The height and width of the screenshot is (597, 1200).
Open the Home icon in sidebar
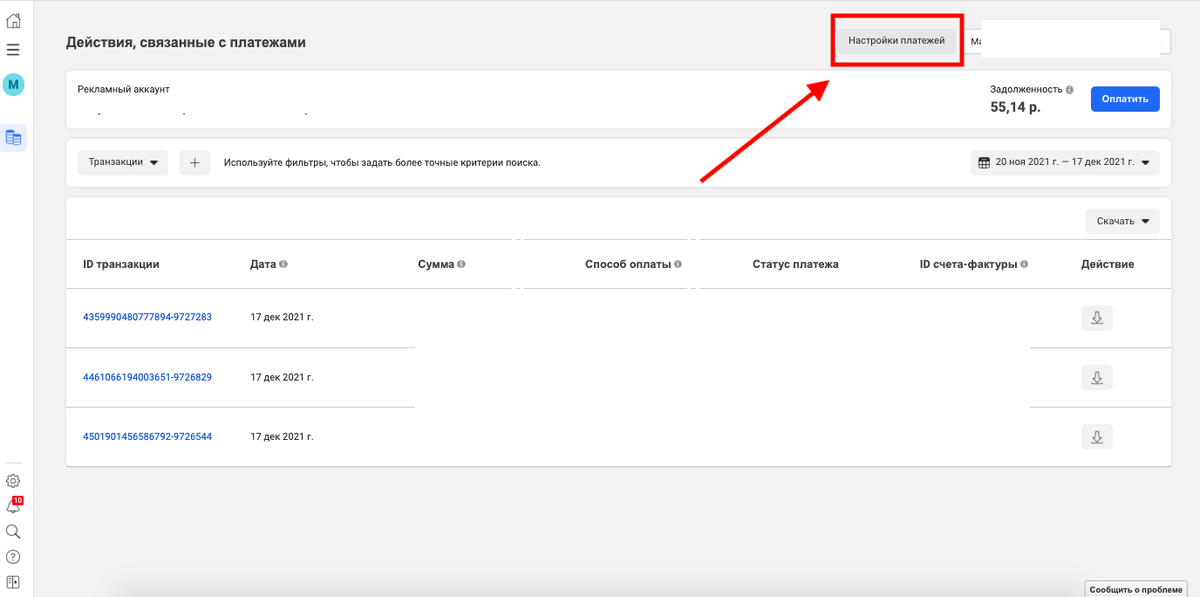tap(13, 21)
